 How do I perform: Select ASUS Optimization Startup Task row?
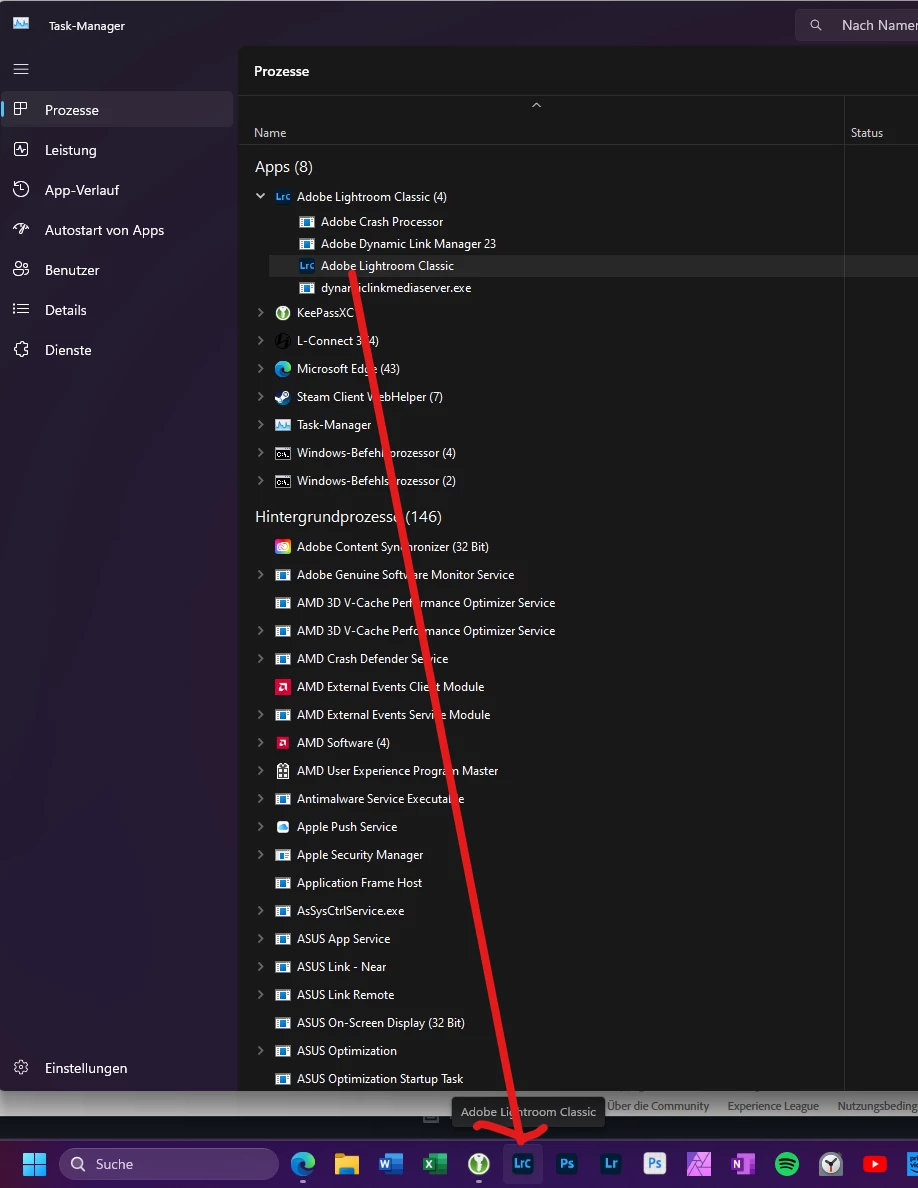coord(379,1079)
